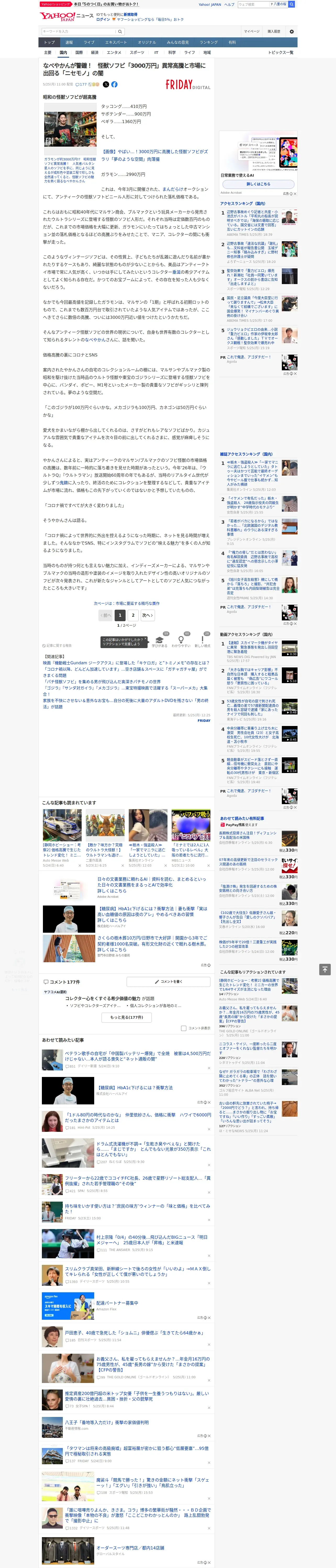
Task: Click the 次へ pagination button
Action: pyautogui.click(x=147, y=615)
